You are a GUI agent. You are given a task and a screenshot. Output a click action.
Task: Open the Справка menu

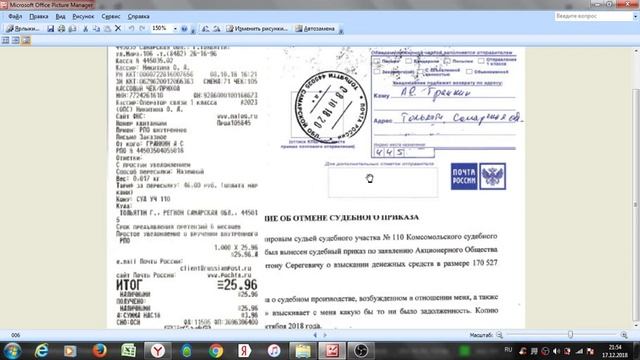click(138, 17)
